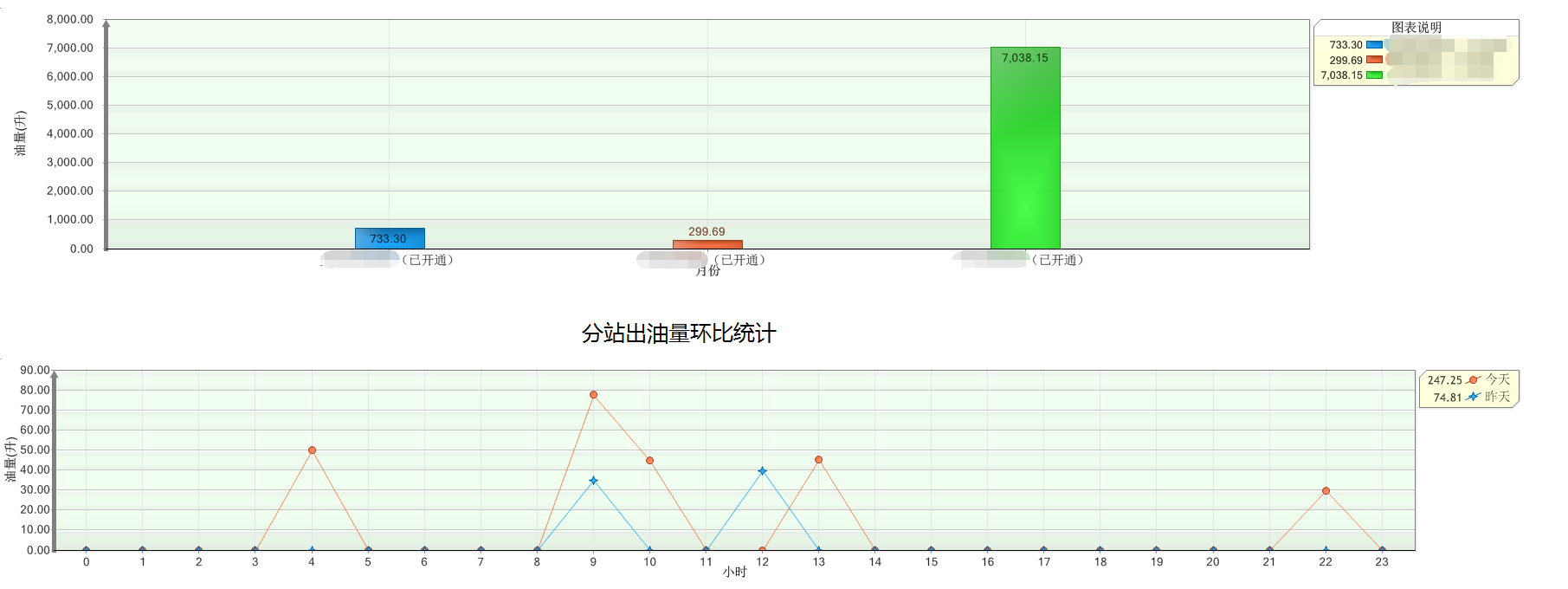The height and width of the screenshot is (589, 1568).
Task: Select the blue bar labeled 733.30
Action: click(390, 238)
